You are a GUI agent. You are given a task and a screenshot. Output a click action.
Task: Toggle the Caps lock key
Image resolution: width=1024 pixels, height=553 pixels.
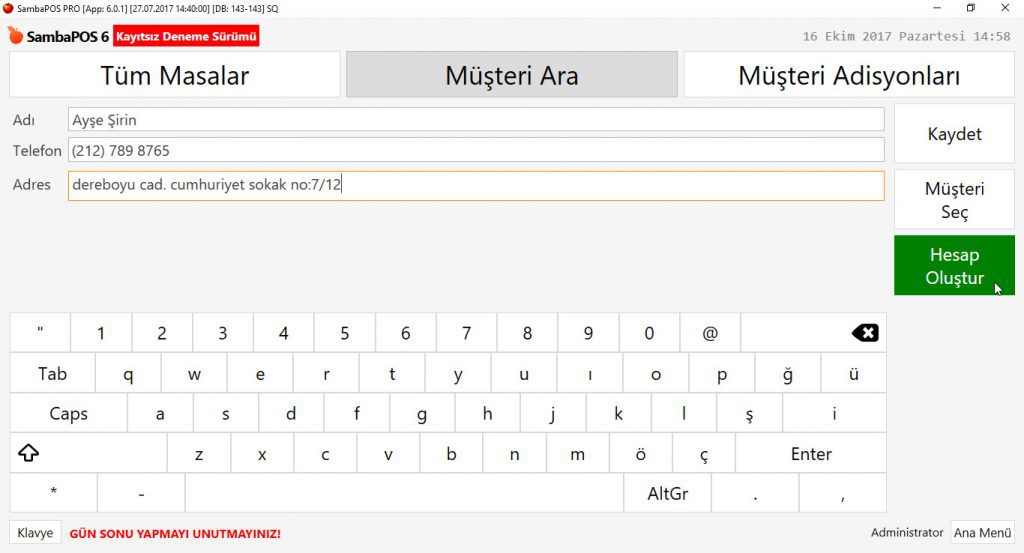[68, 413]
